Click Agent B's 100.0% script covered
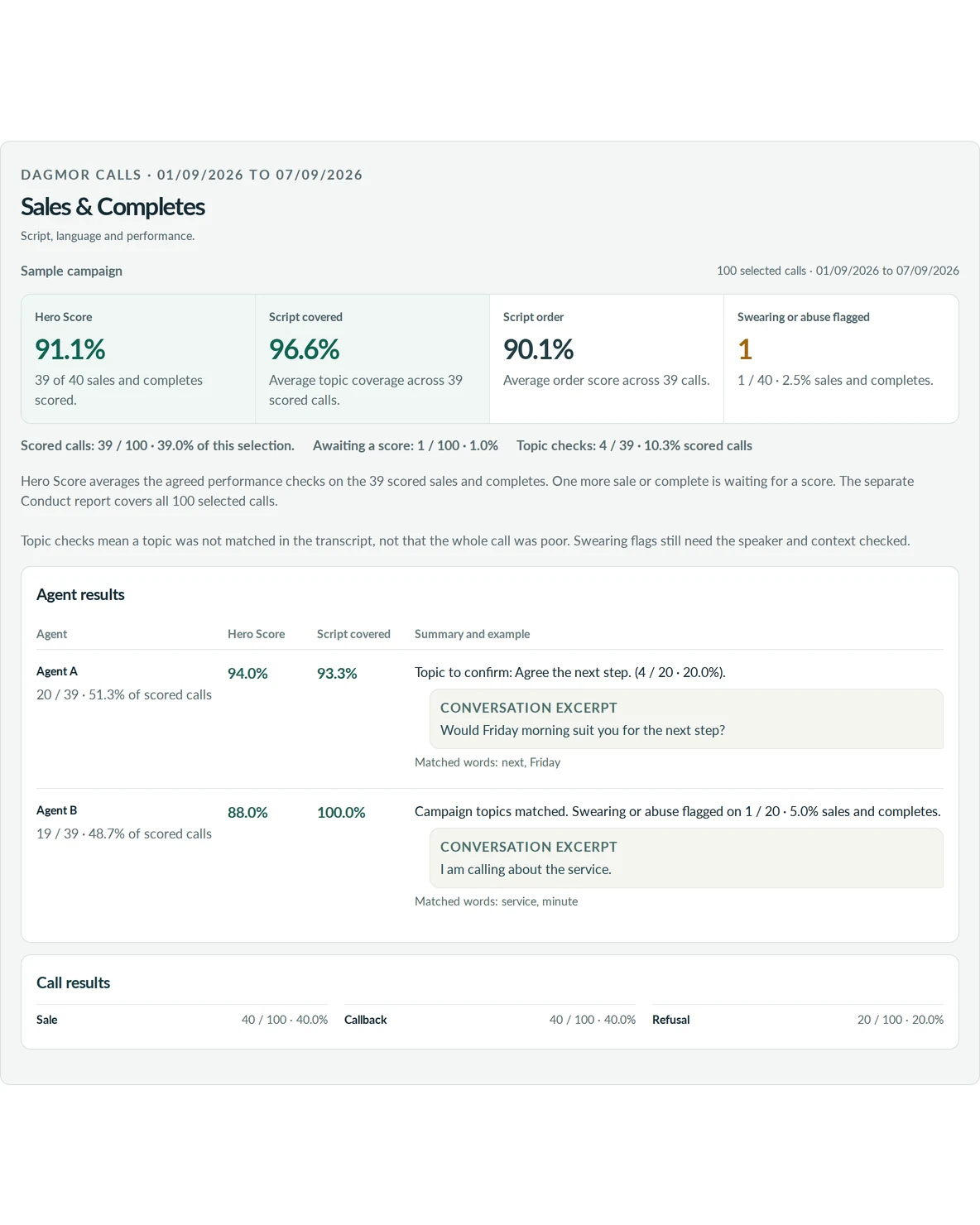 click(x=341, y=813)
